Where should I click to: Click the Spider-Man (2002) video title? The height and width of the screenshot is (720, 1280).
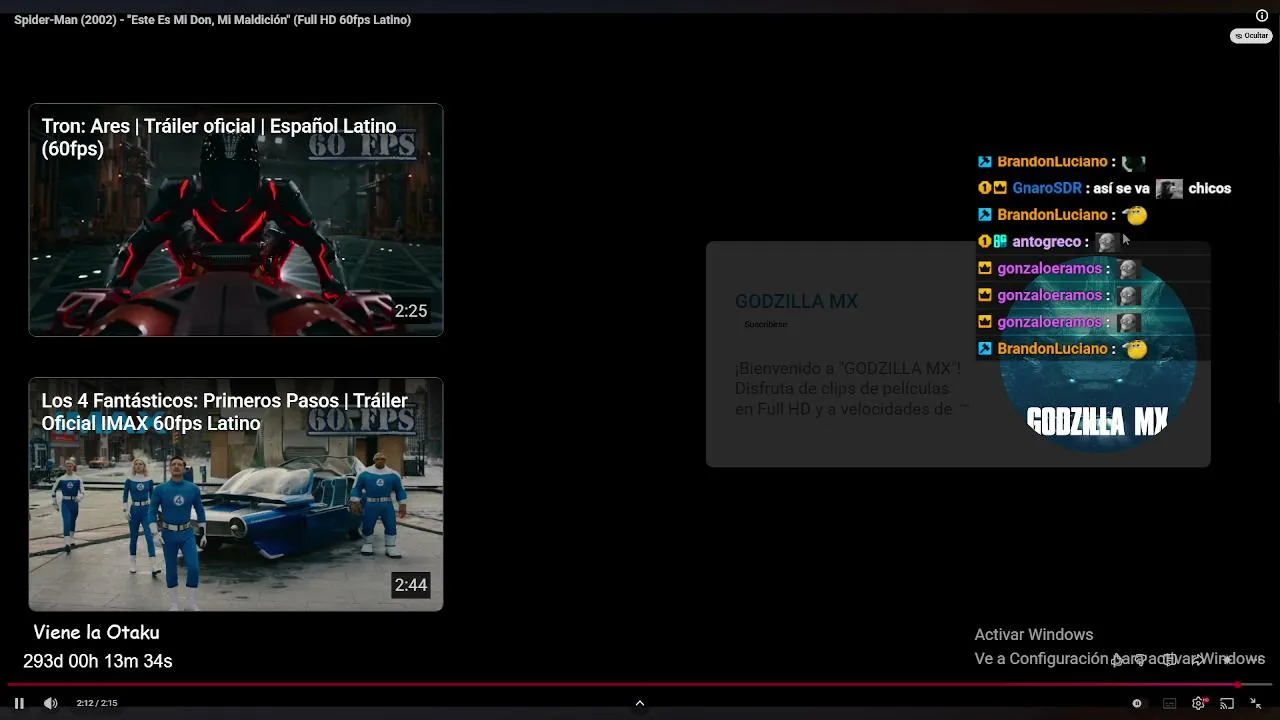pos(212,20)
